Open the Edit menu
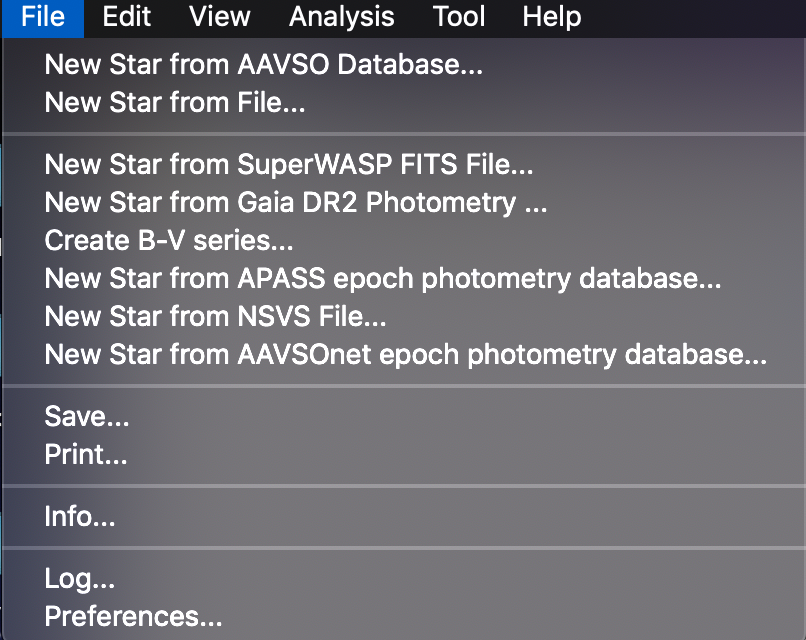 [x=126, y=17]
